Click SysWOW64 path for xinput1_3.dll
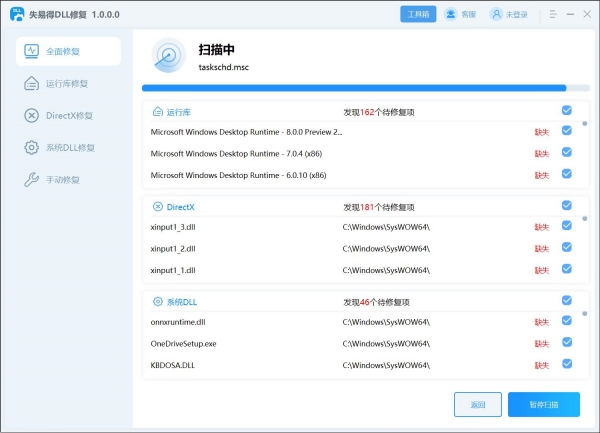The width and height of the screenshot is (600, 433). click(386, 227)
